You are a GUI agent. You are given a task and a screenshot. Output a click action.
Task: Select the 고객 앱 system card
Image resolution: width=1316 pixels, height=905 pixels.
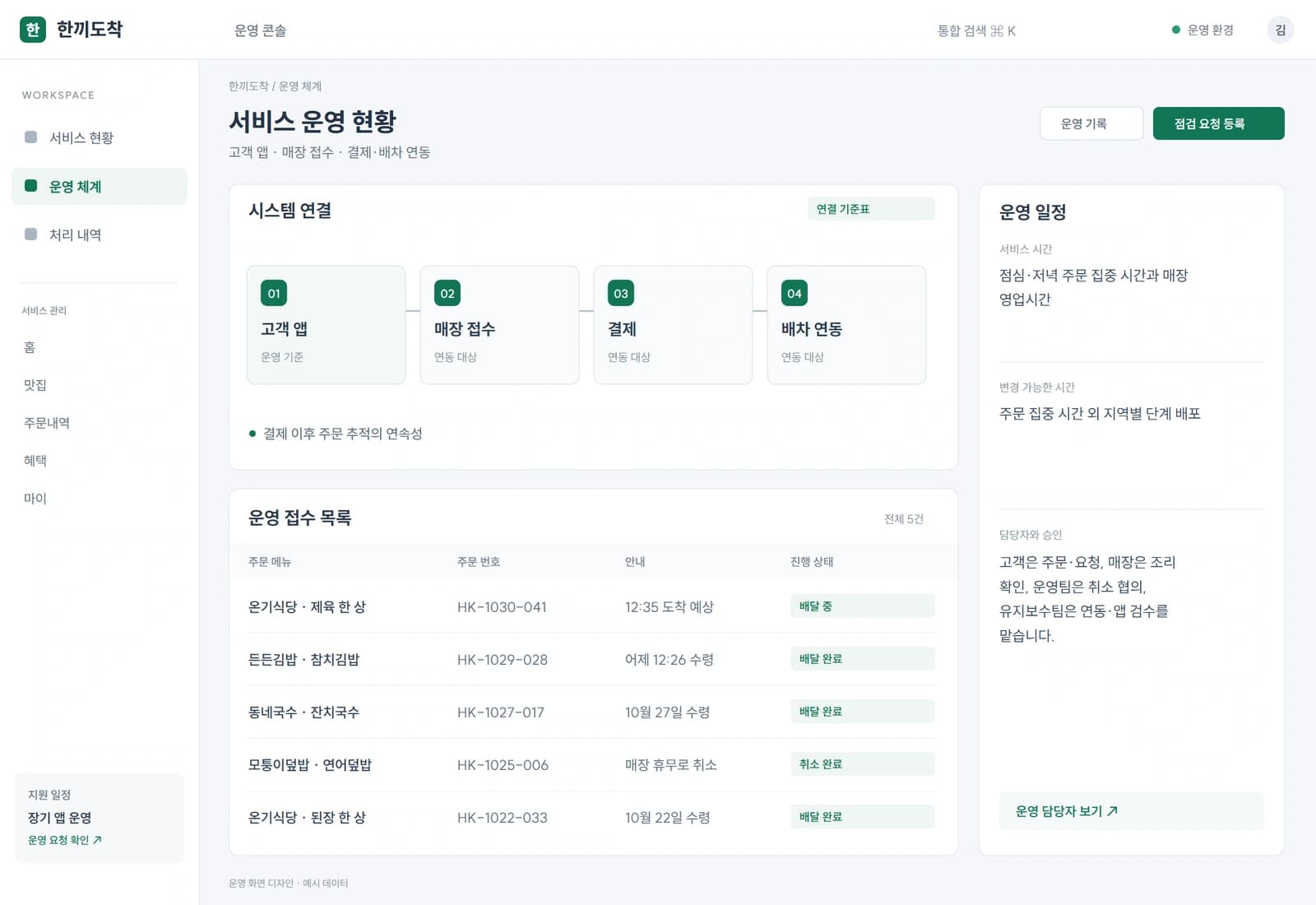[x=326, y=325]
